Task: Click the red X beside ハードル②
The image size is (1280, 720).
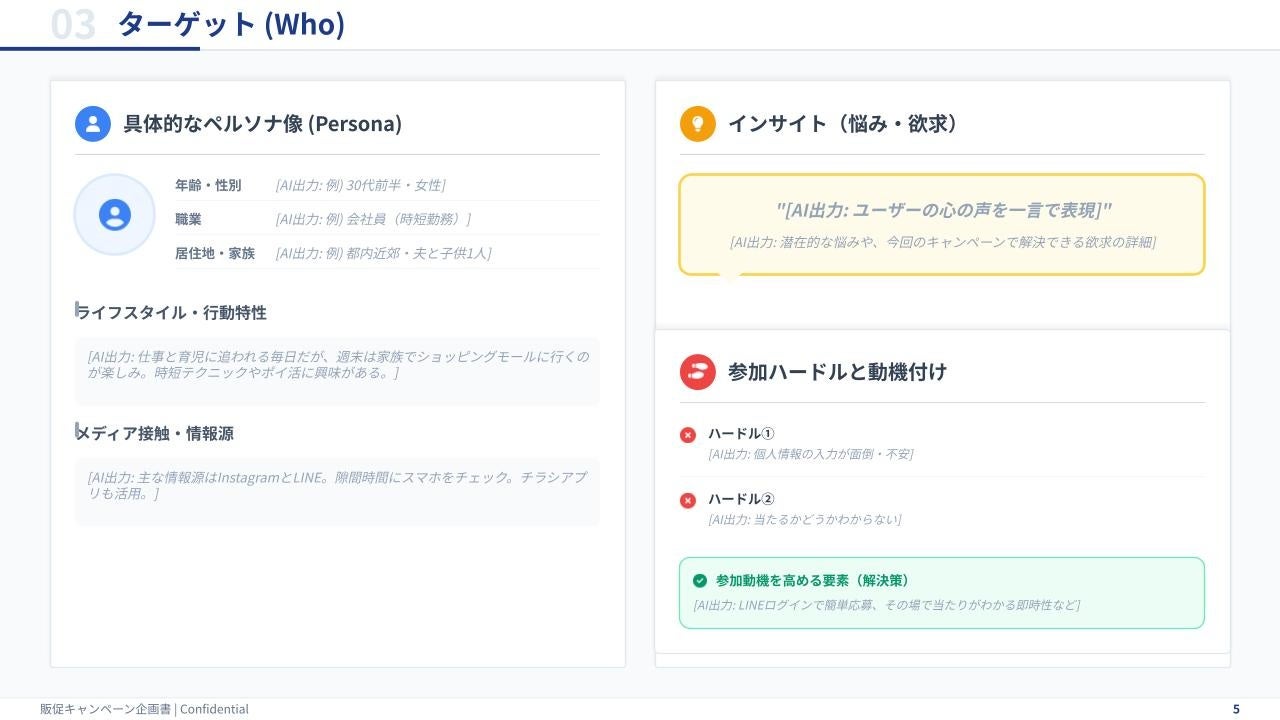Action: tap(688, 500)
